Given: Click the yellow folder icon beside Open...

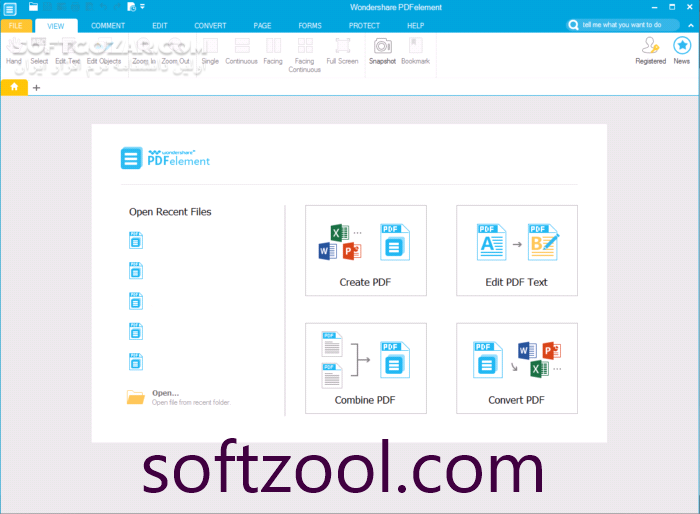Looking at the screenshot, I should click(x=136, y=397).
